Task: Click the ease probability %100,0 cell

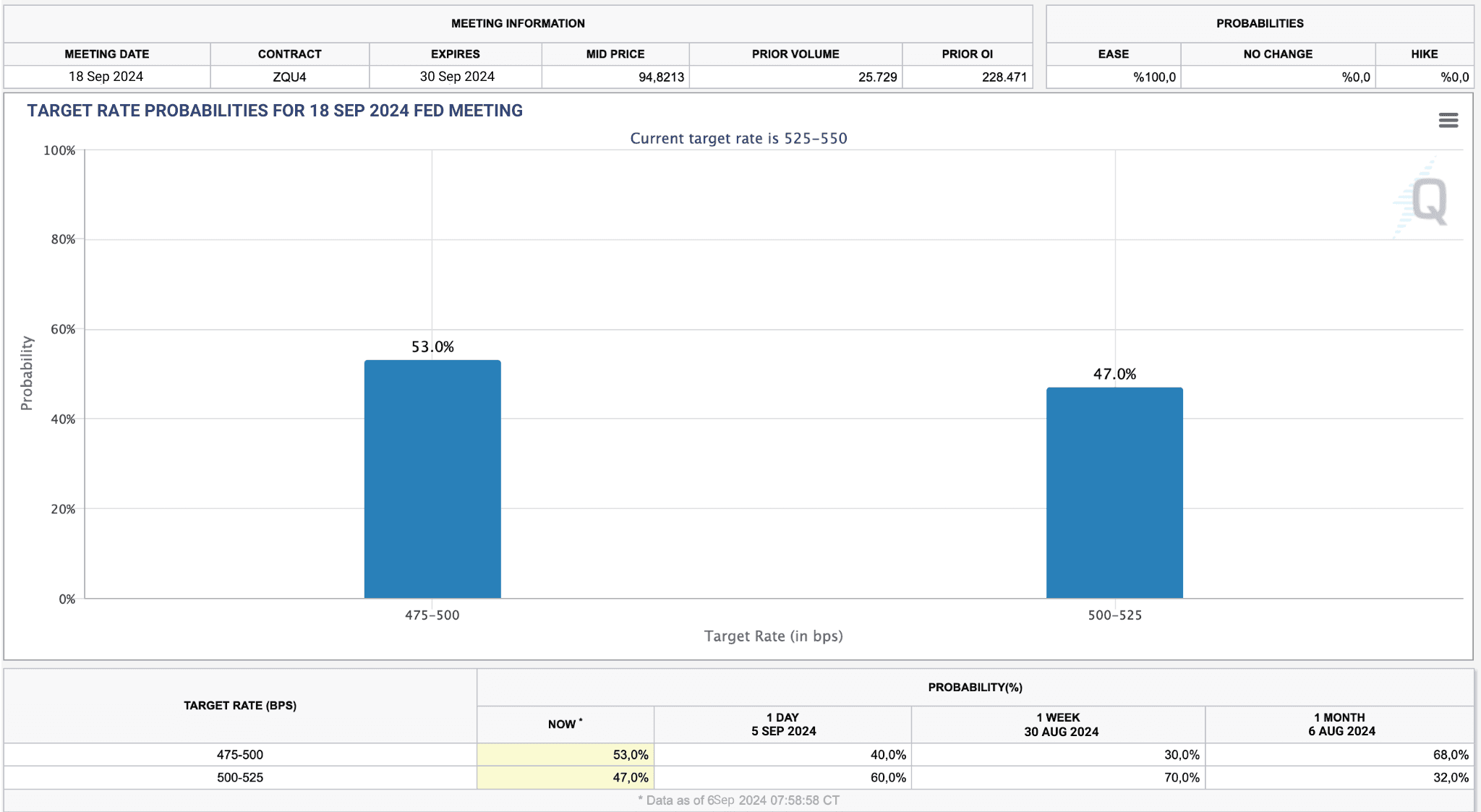Action: pyautogui.click(x=1114, y=77)
